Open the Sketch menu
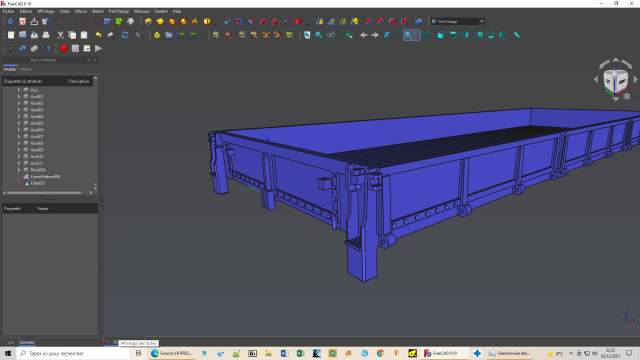This screenshot has height=360, width=640. tap(98, 11)
